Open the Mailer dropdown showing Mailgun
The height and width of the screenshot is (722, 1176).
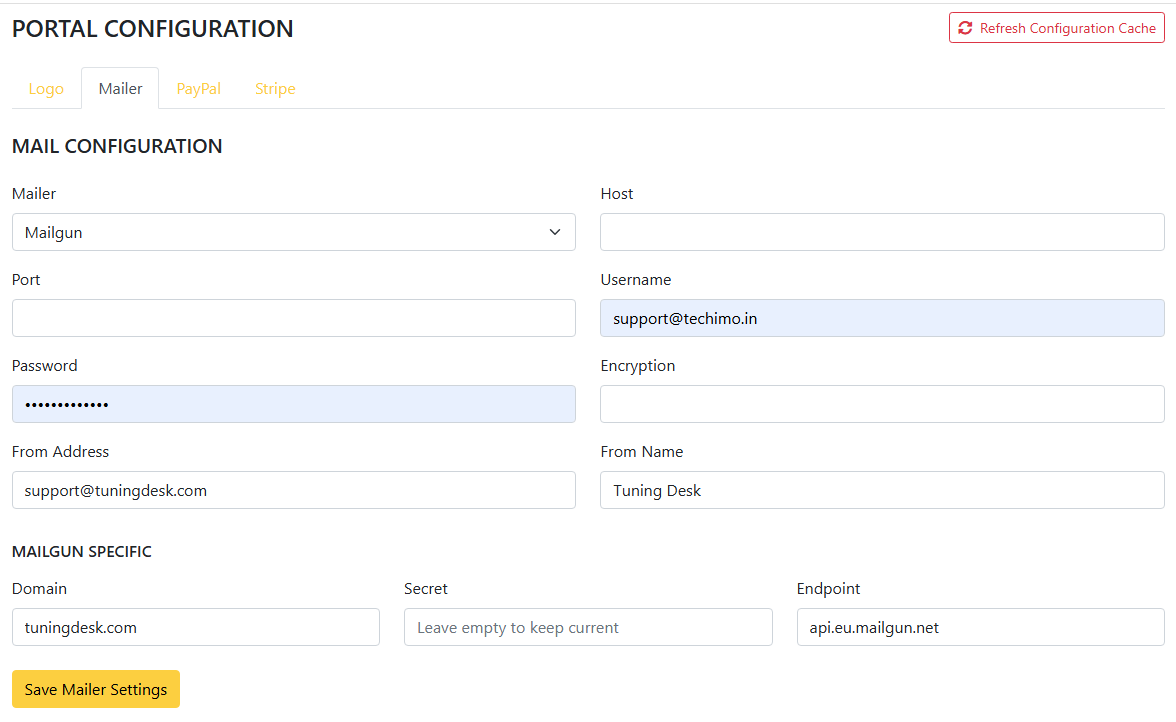tap(280, 232)
